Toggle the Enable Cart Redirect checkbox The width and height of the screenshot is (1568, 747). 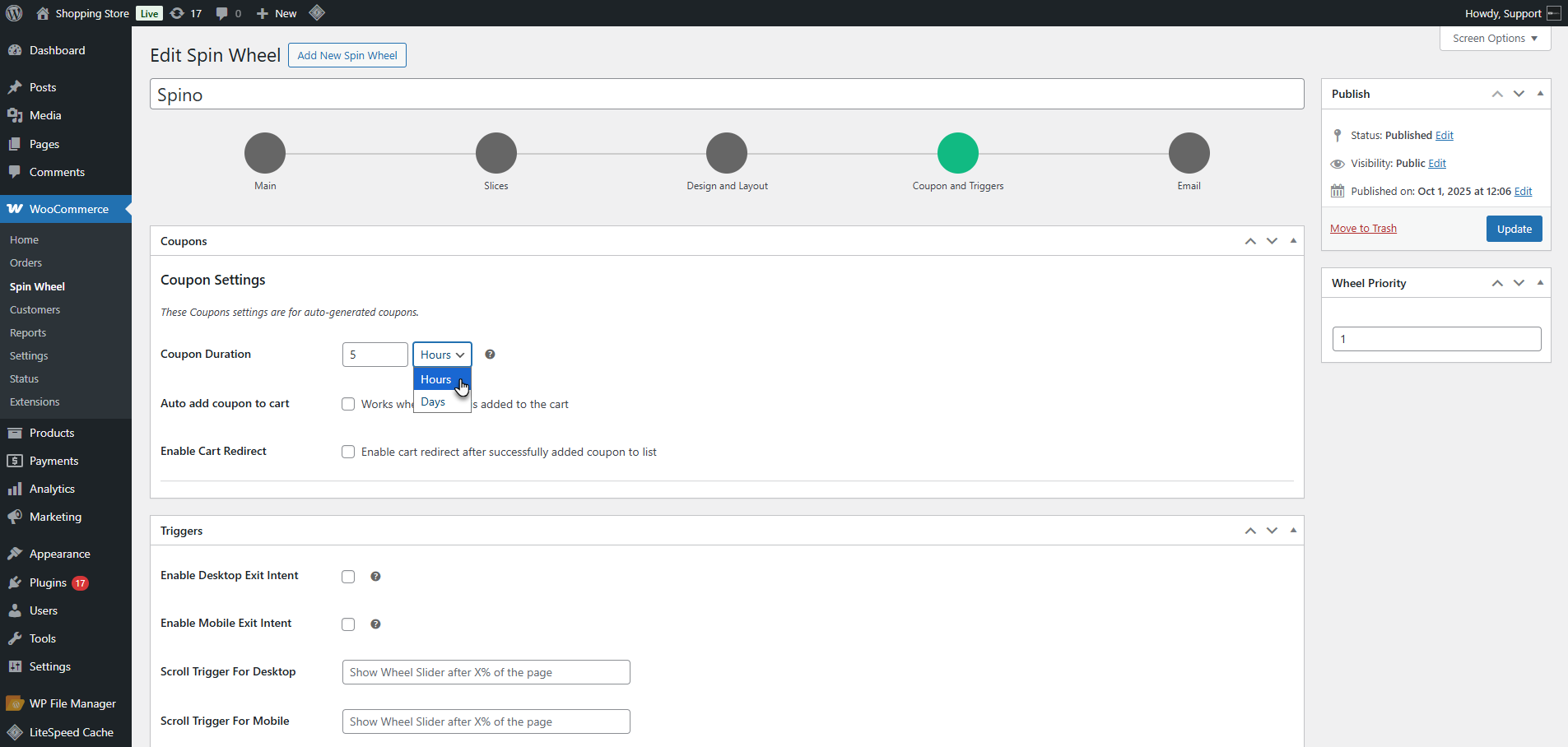(348, 452)
